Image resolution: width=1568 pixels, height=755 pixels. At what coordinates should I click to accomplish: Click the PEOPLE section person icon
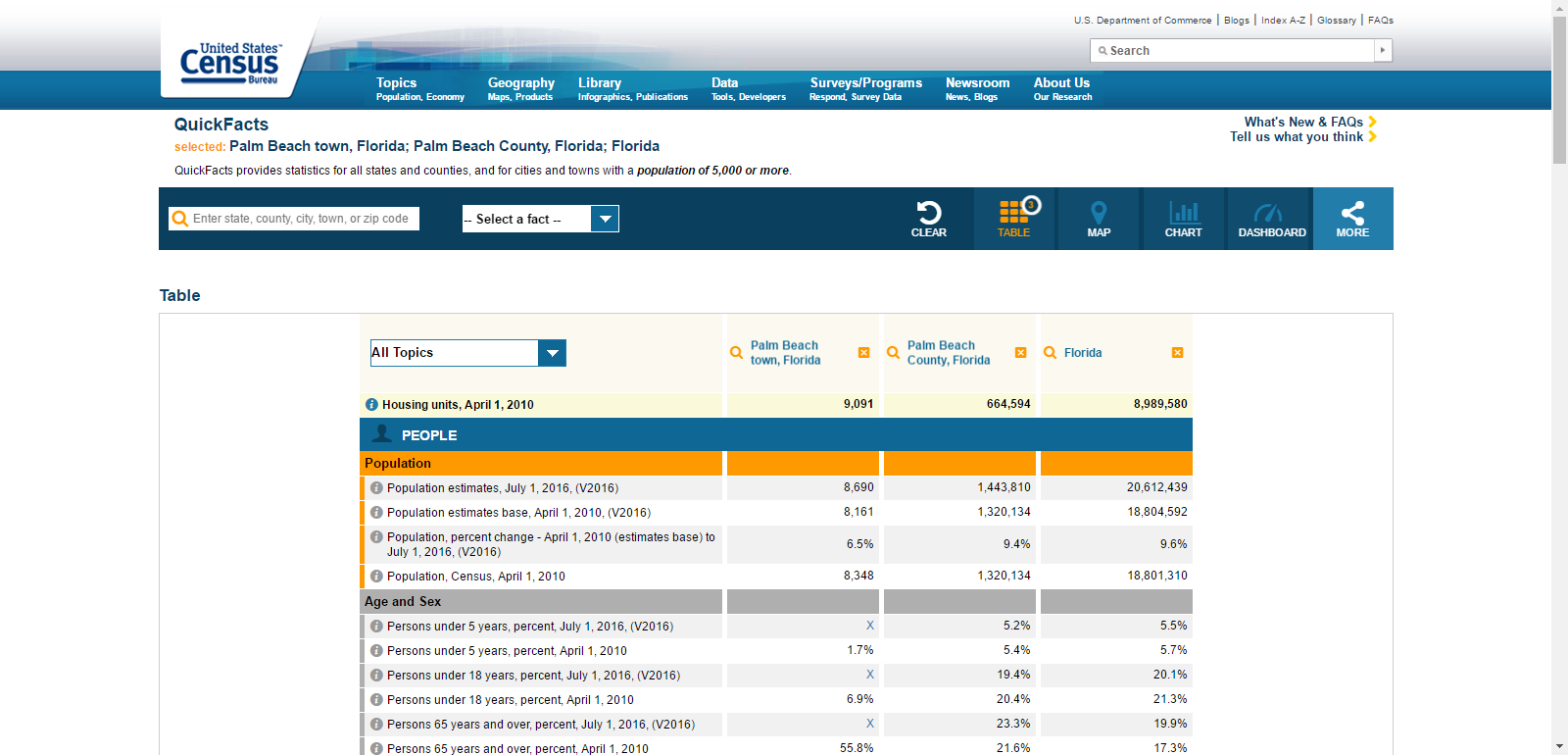pos(382,434)
